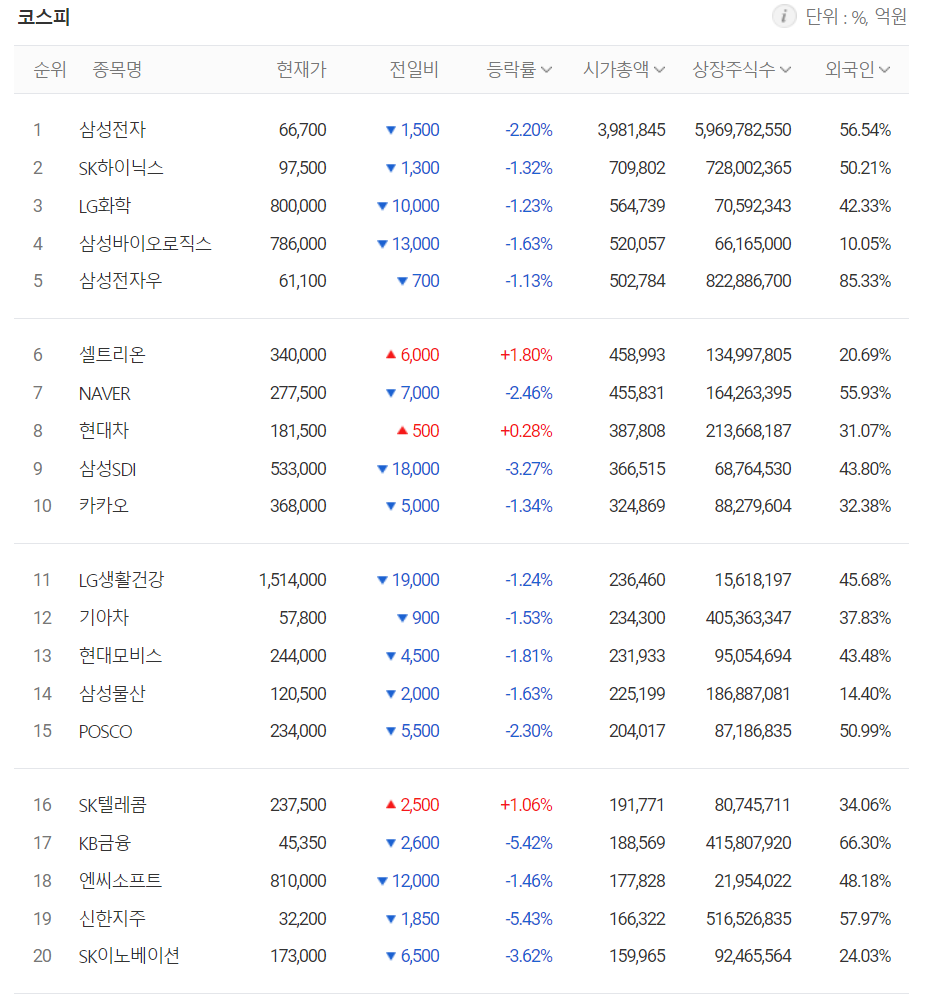Click the 현재가 column header
Screen dimensions: 935x1003
click(301, 69)
